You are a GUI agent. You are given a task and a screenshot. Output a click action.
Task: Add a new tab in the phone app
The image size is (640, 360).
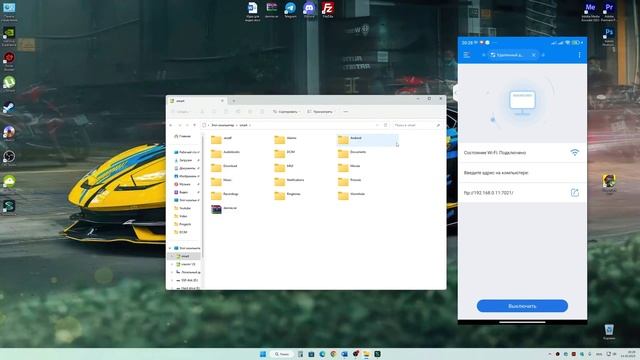pyautogui.click(x=543, y=55)
